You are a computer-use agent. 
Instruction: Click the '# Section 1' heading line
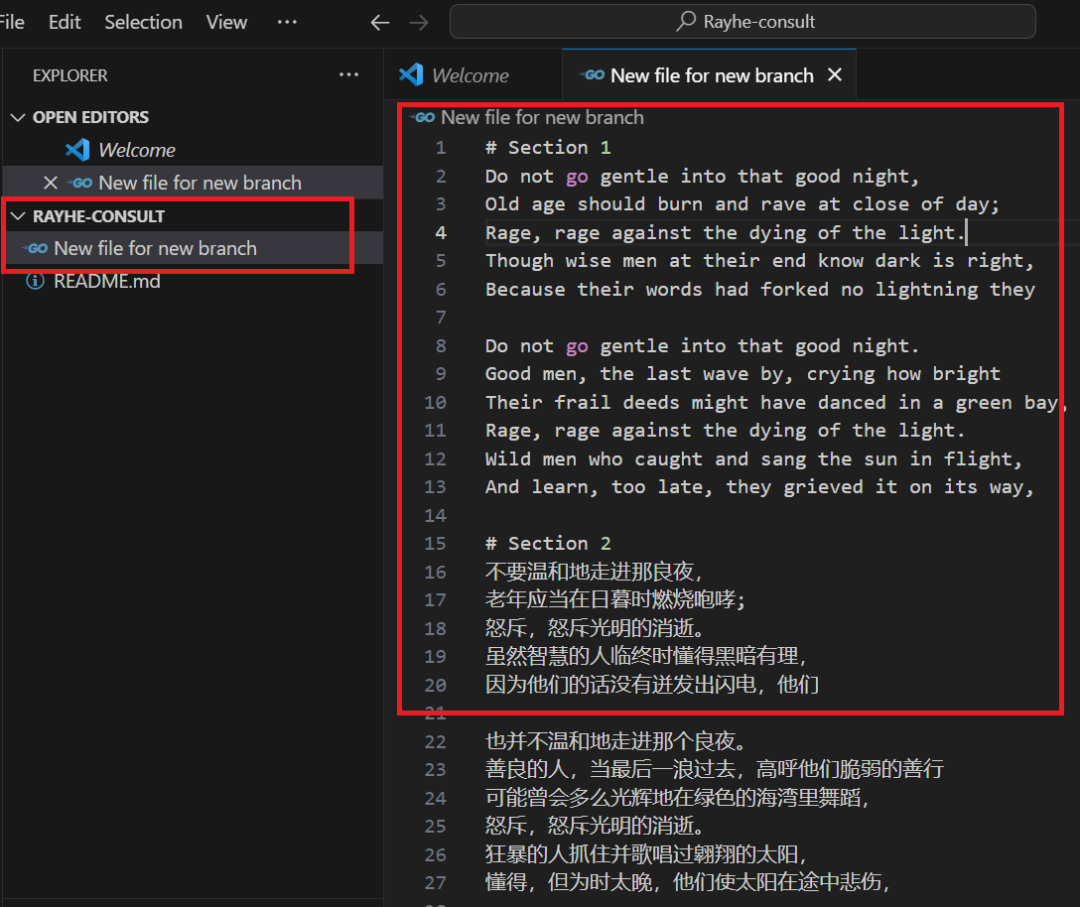click(x=548, y=147)
